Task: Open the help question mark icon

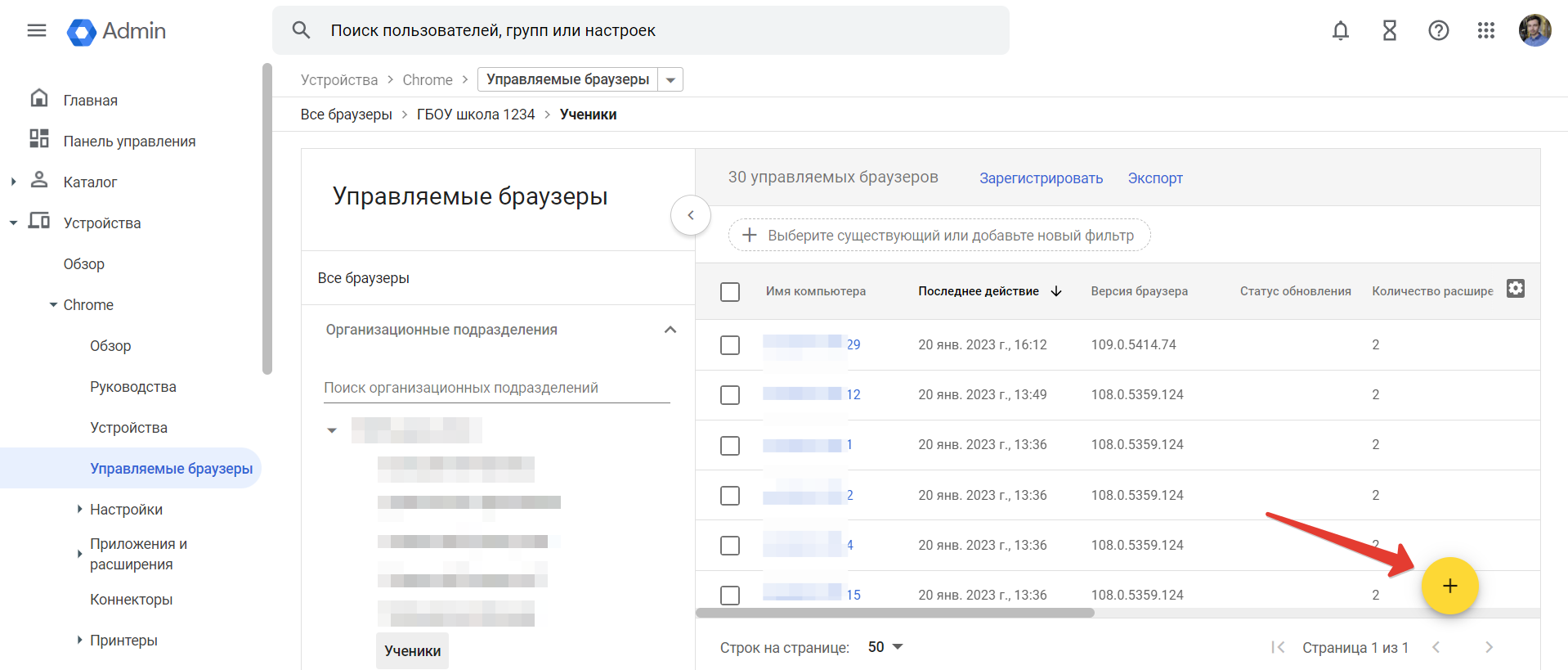Action: [x=1439, y=31]
